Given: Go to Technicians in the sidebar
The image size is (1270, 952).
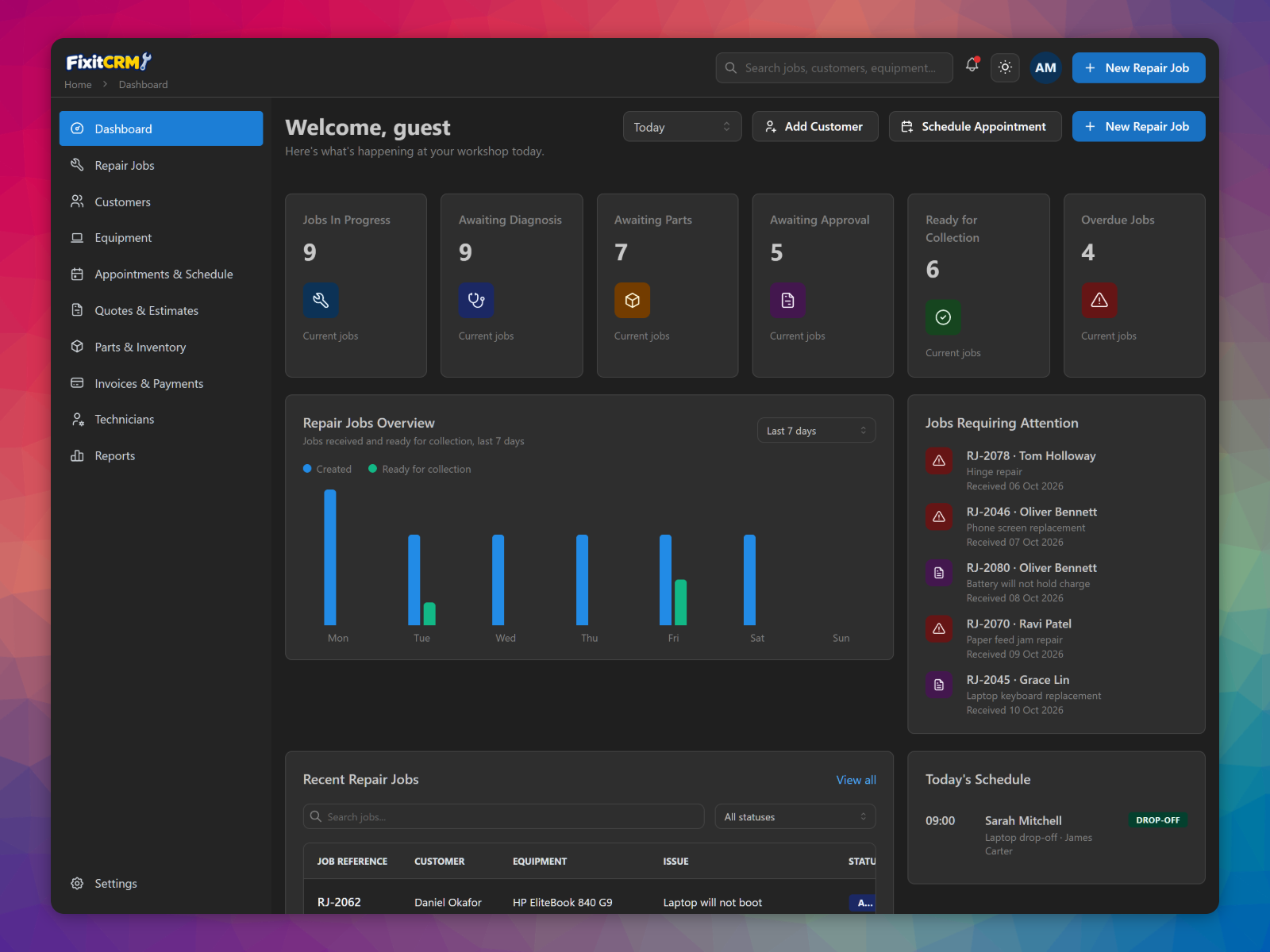Looking at the screenshot, I should [x=161, y=420].
